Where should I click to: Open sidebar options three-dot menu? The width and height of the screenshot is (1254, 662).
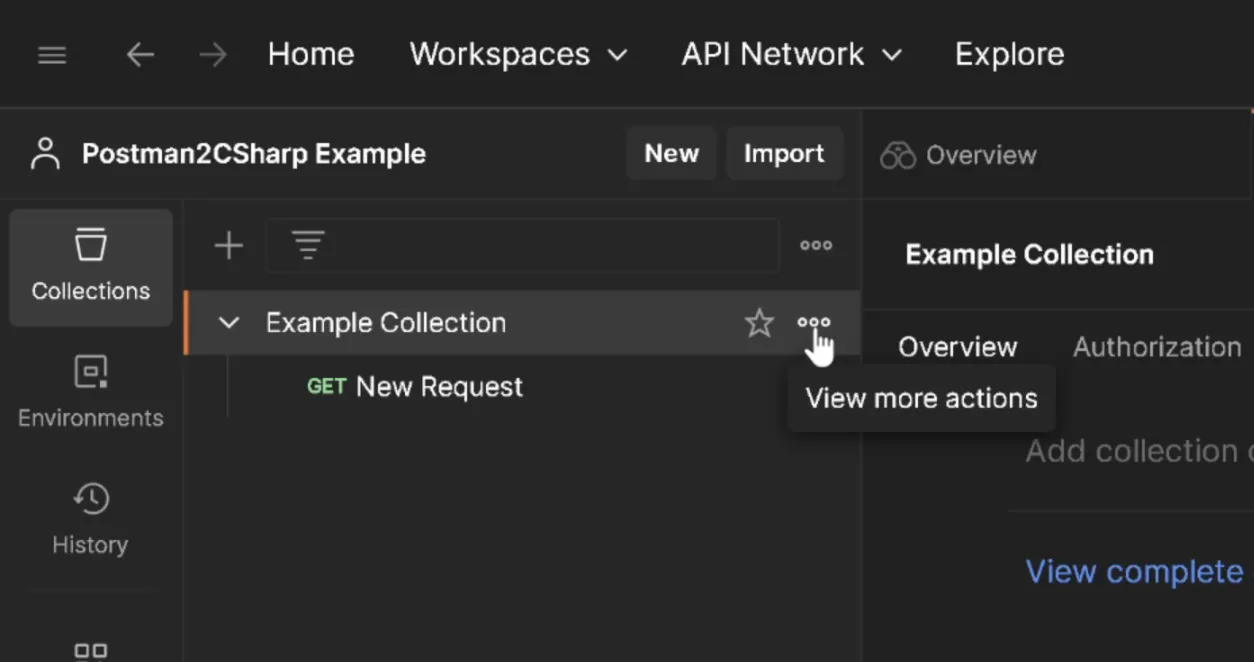pos(816,245)
